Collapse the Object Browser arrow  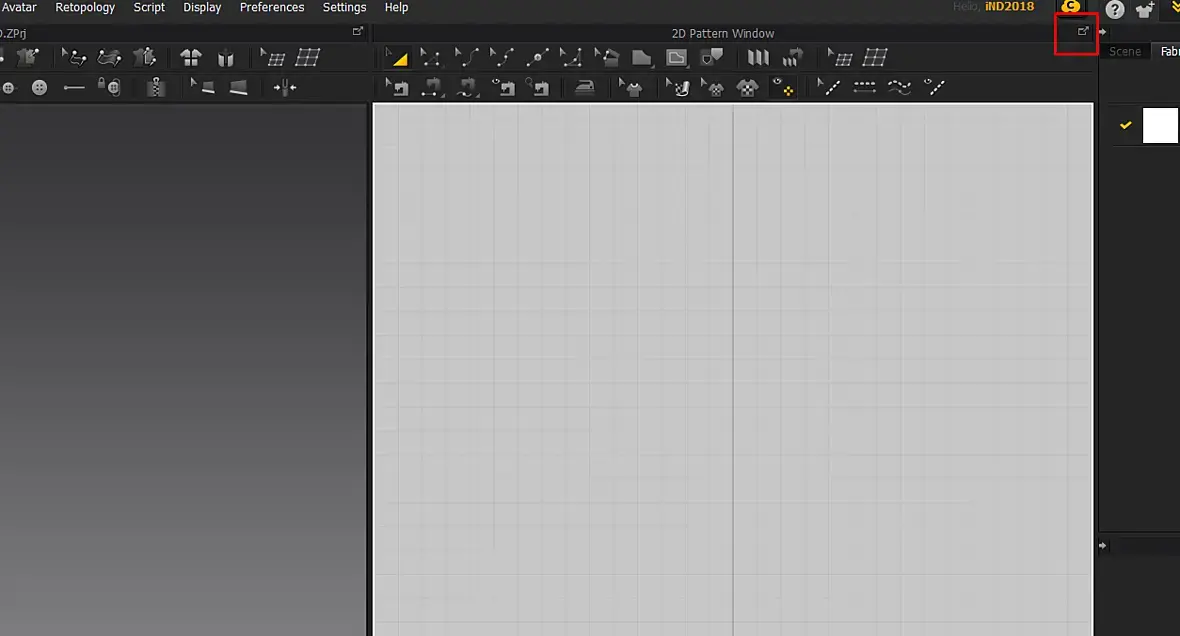[1102, 32]
